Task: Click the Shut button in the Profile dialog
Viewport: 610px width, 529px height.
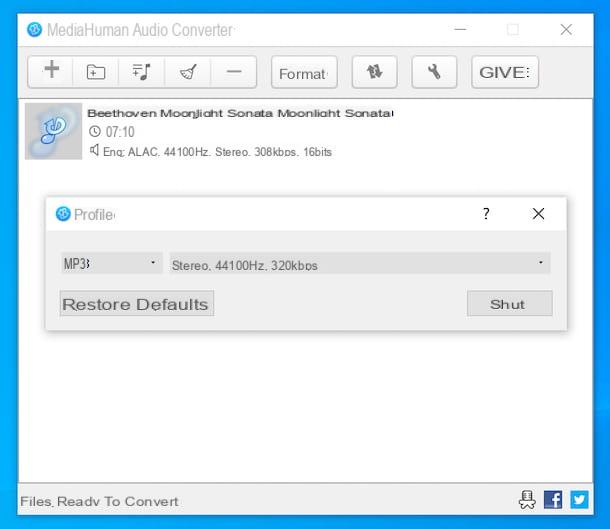Action: pyautogui.click(x=510, y=303)
